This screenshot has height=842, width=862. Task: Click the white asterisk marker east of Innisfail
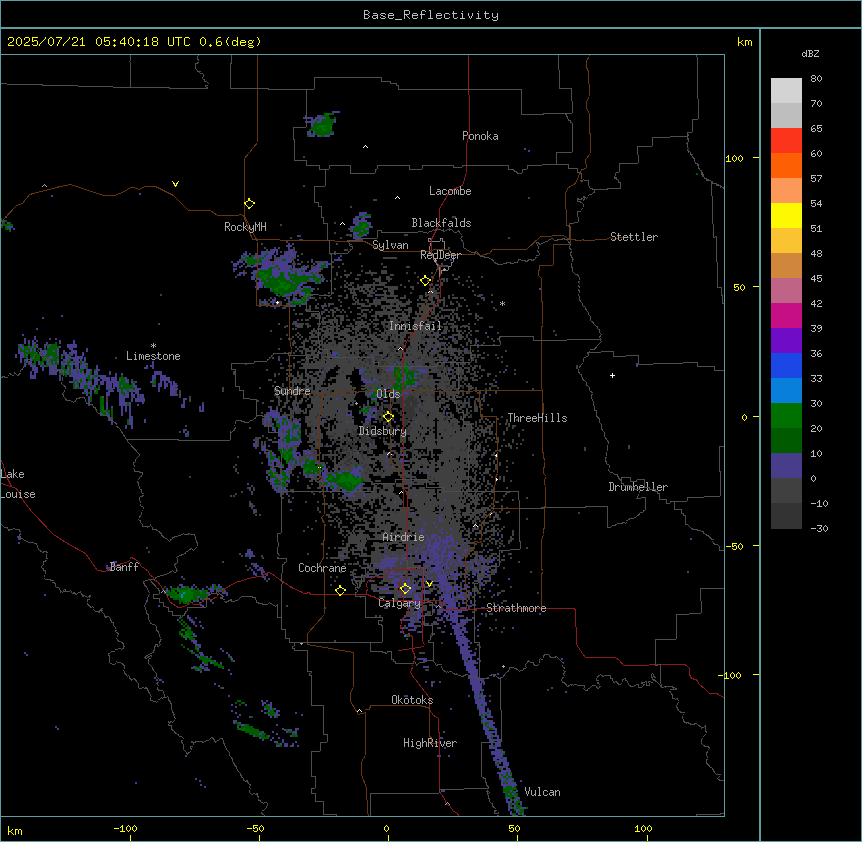coord(502,303)
